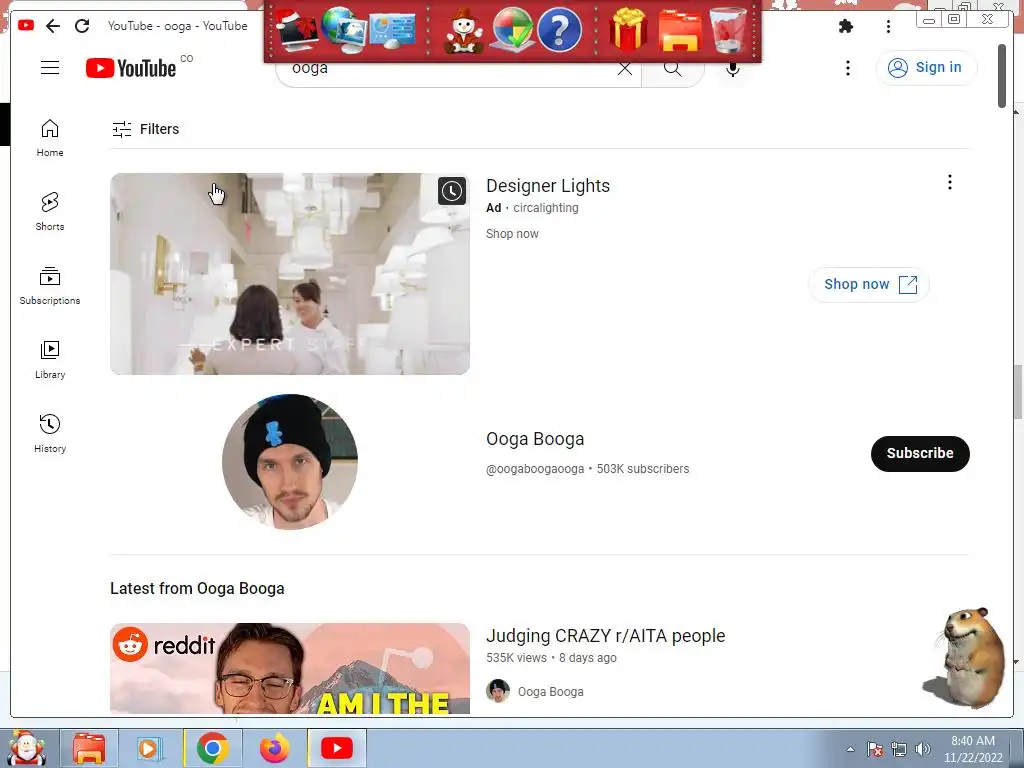Go to YouTube home via logo
The height and width of the screenshot is (768, 1024).
pos(131,68)
